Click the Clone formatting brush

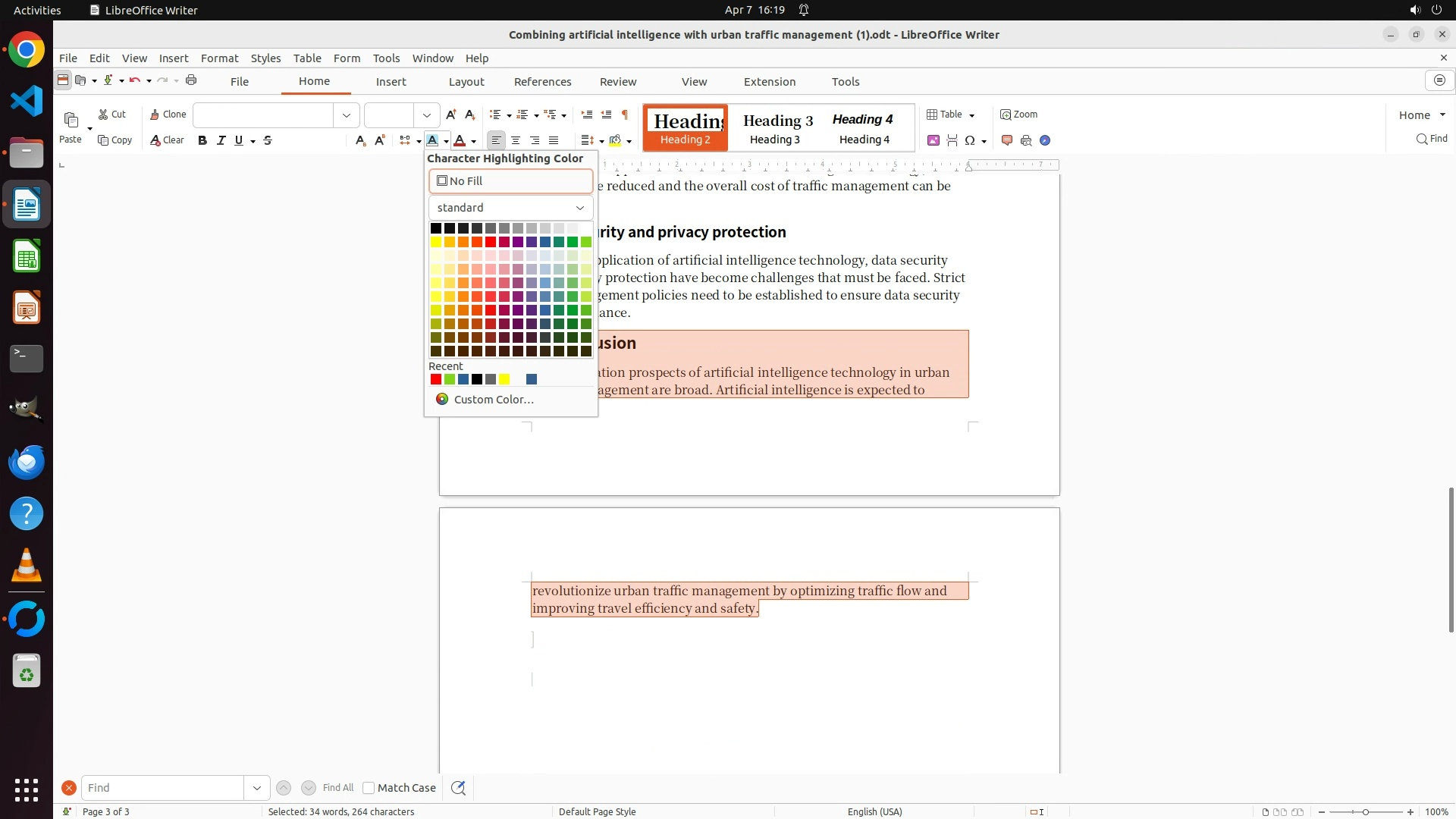[x=168, y=115]
